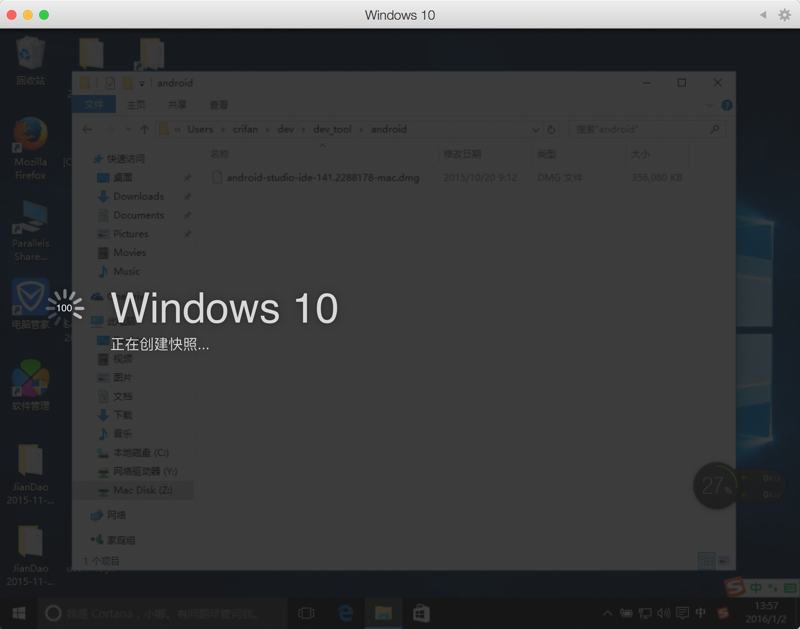Launch Mozilla Firefox from desktop
Viewport: 800px width, 629px height.
pos(31,148)
